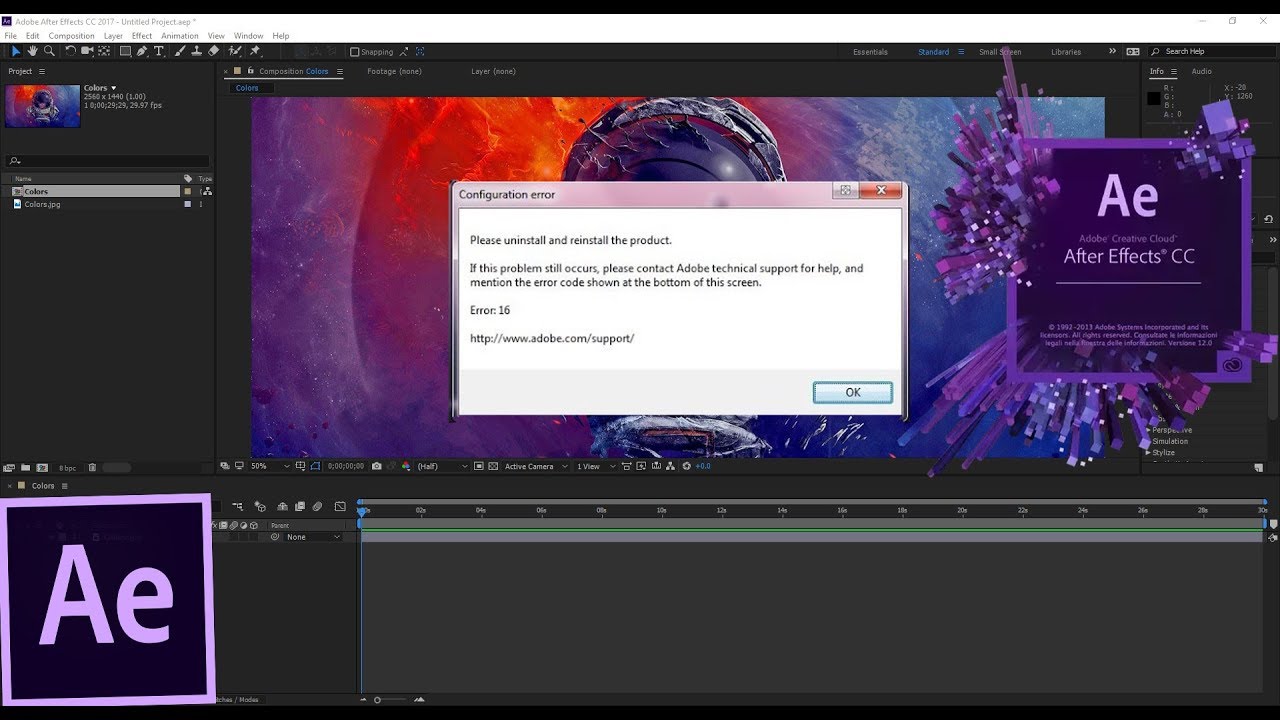This screenshot has width=1280, height=720.
Task: Toggle Frame Blending for timeline layers
Action: (x=300, y=507)
